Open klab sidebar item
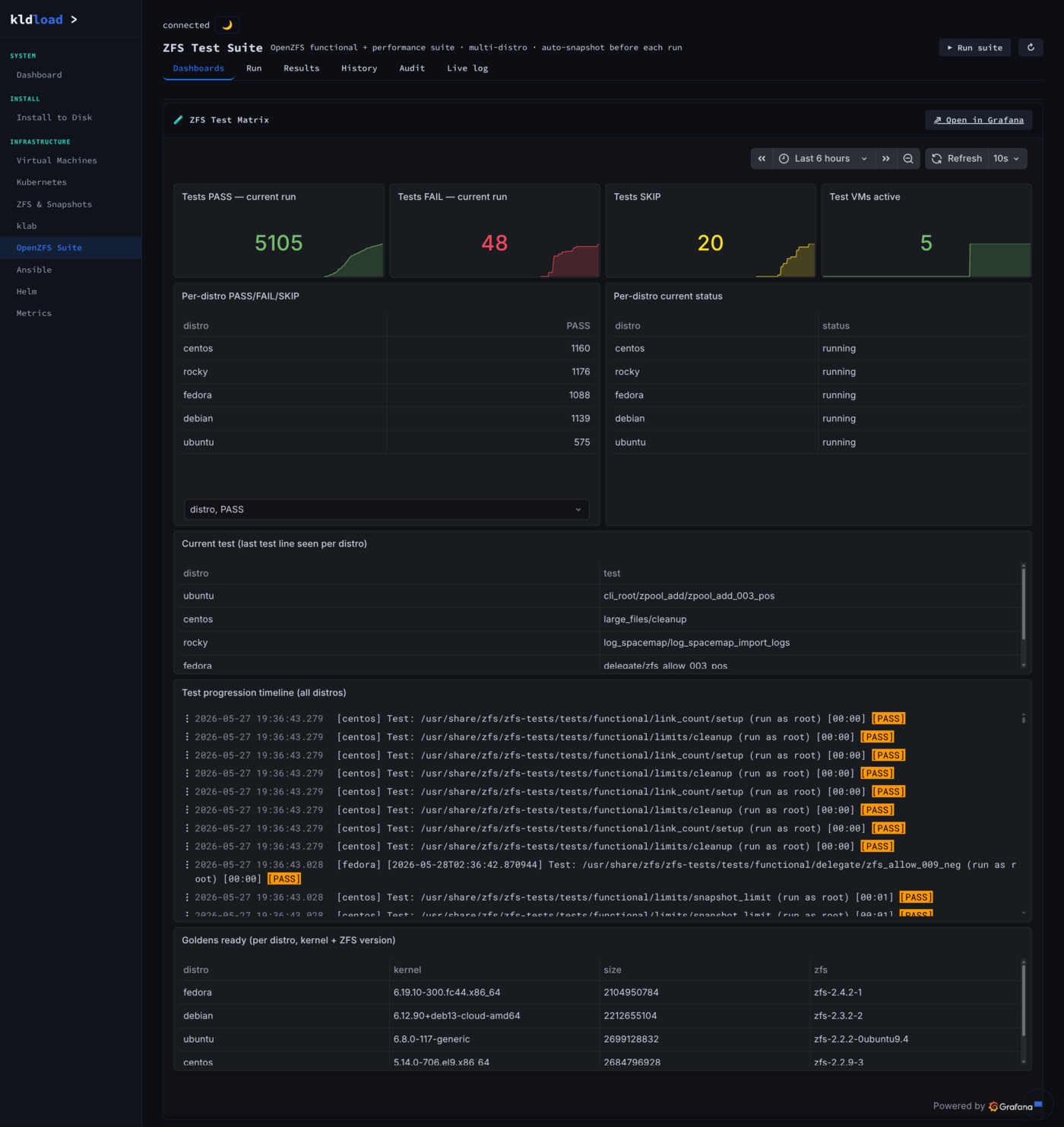This screenshot has height=1127, width=1064. [x=71, y=226]
